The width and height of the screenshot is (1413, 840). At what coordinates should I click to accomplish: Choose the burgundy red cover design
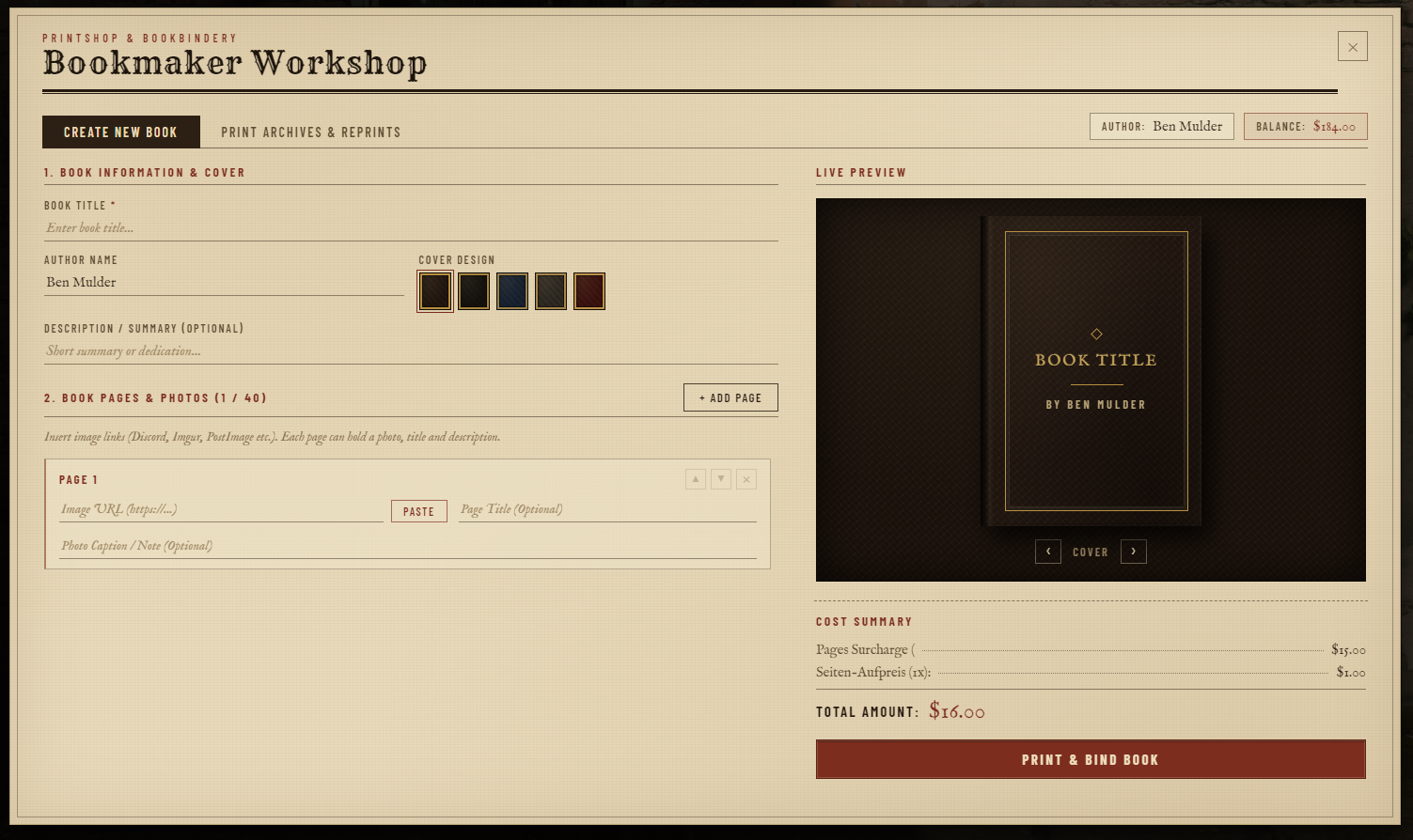589,291
